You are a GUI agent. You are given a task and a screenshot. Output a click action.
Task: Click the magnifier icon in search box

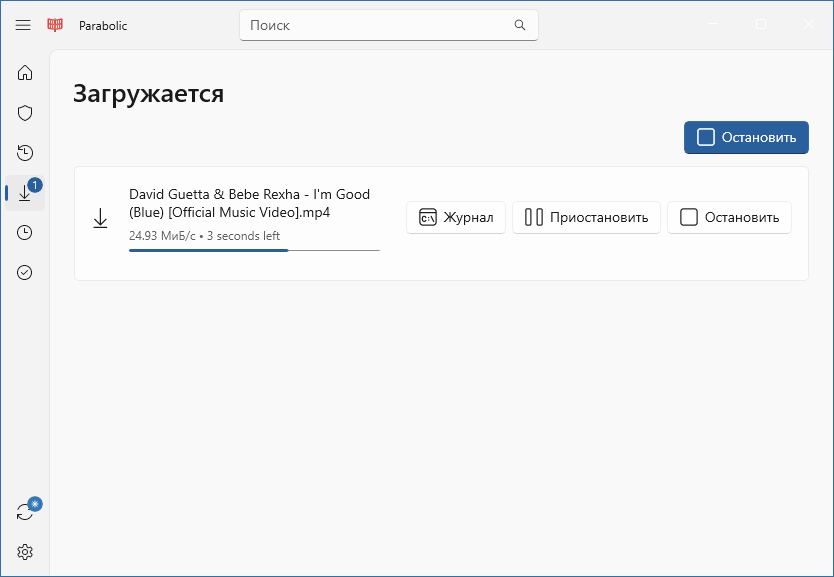tap(519, 25)
